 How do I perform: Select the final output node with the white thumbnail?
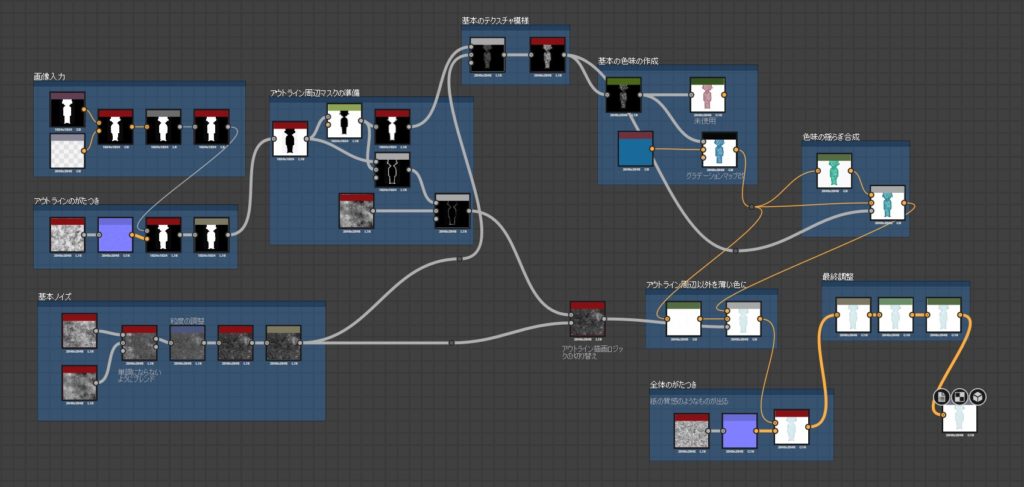[x=960, y=420]
